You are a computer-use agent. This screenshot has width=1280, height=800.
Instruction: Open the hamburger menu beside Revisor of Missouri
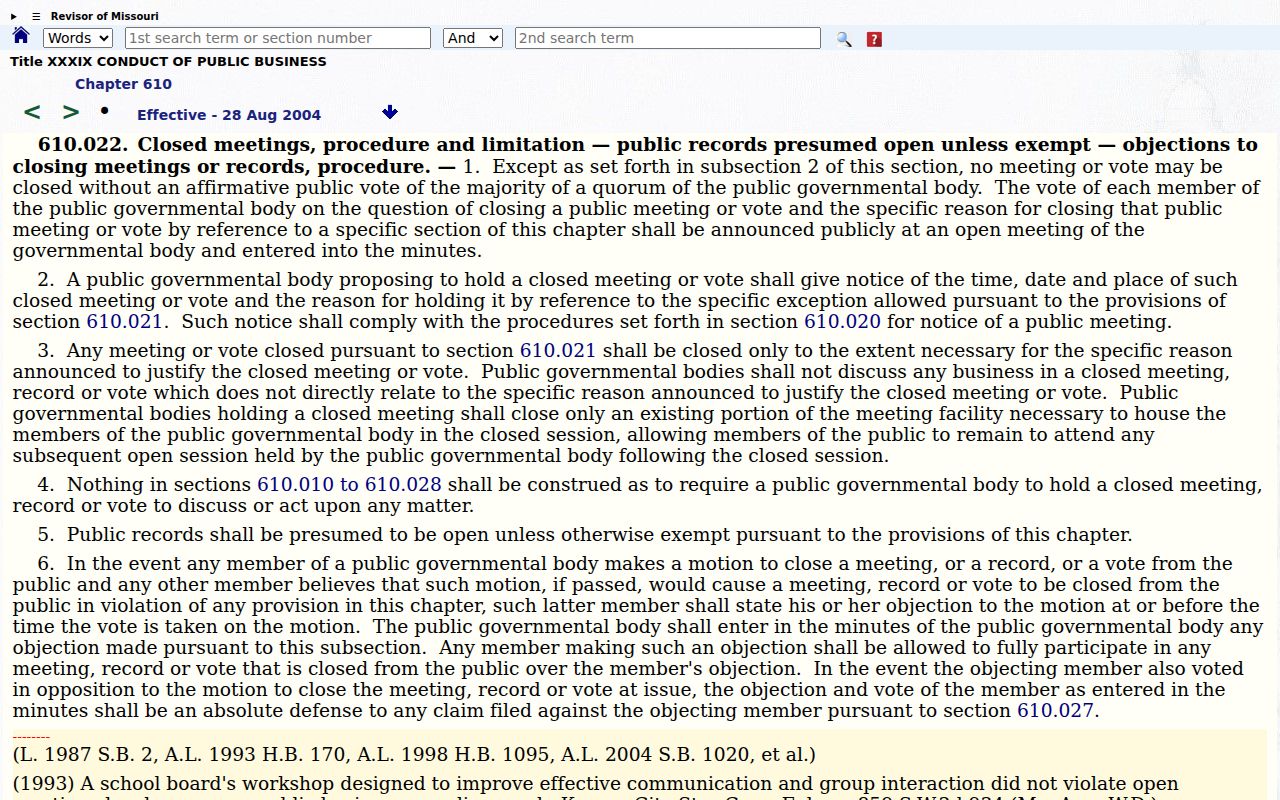point(36,16)
